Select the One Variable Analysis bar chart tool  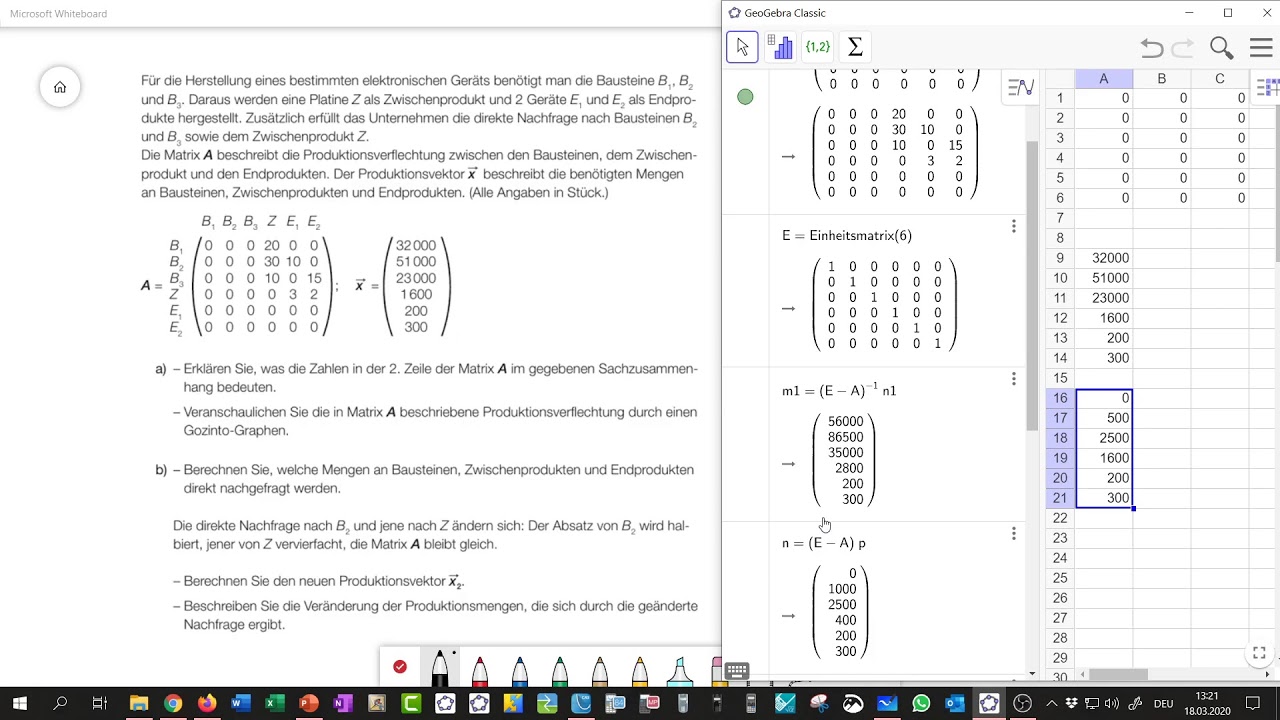tap(780, 47)
